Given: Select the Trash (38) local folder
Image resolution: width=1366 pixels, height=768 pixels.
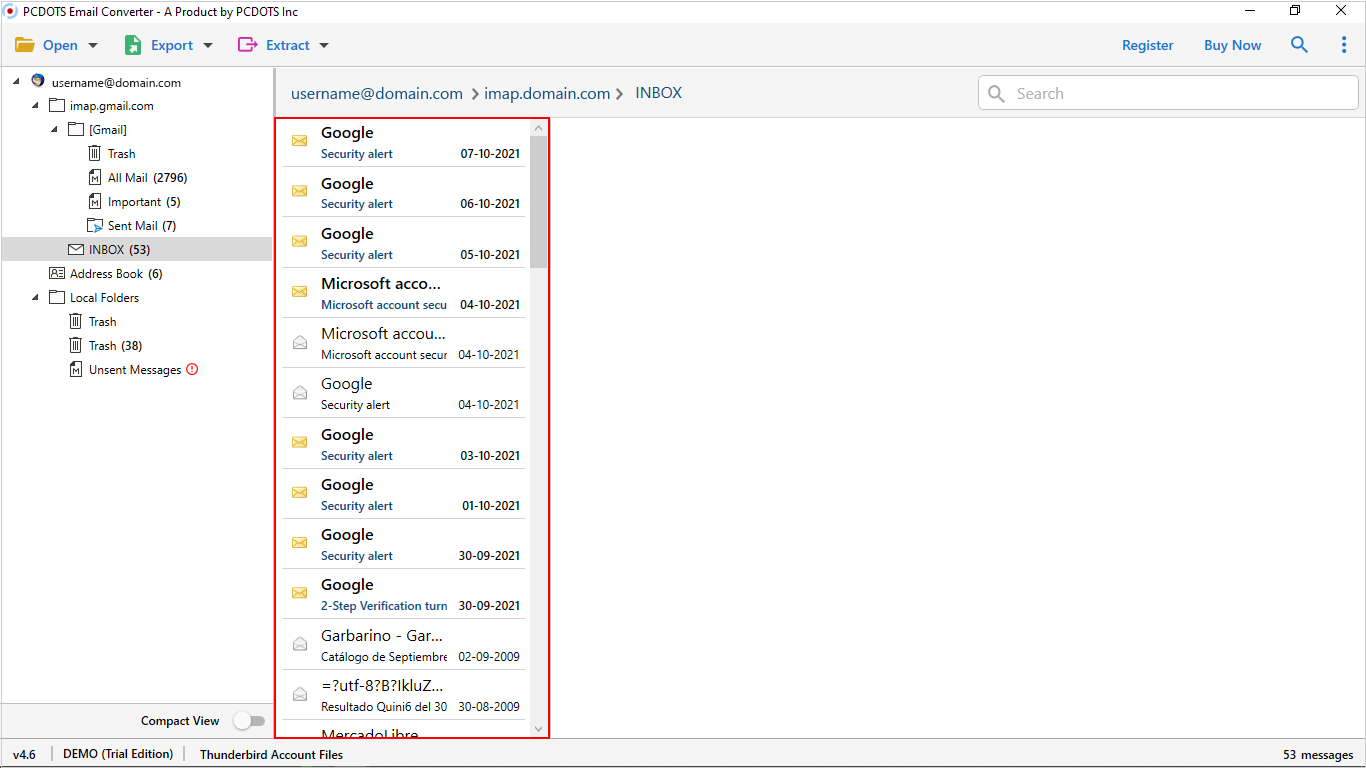Looking at the screenshot, I should coord(115,345).
